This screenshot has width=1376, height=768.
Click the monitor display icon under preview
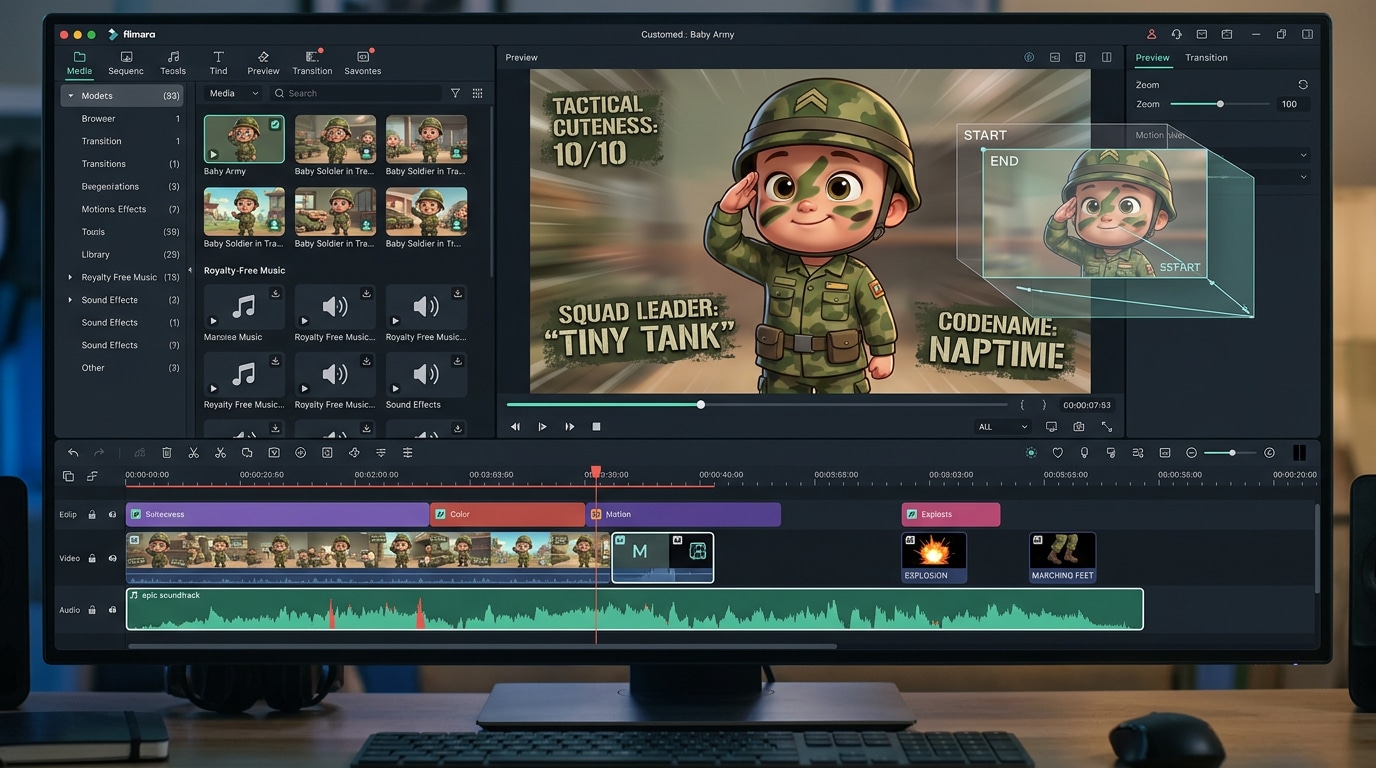(1051, 426)
